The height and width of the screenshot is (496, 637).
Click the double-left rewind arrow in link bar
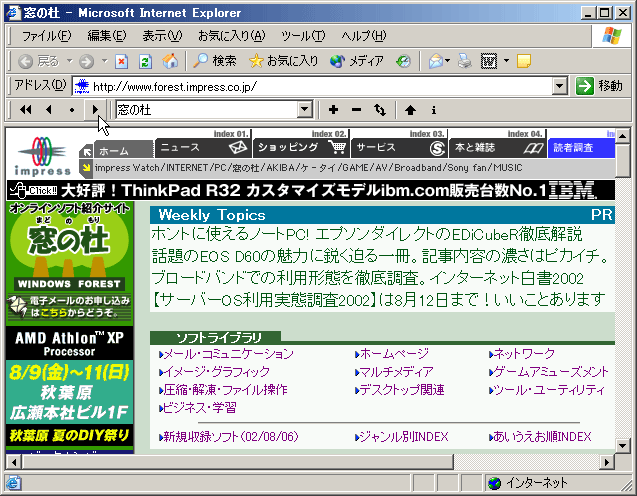[26, 110]
